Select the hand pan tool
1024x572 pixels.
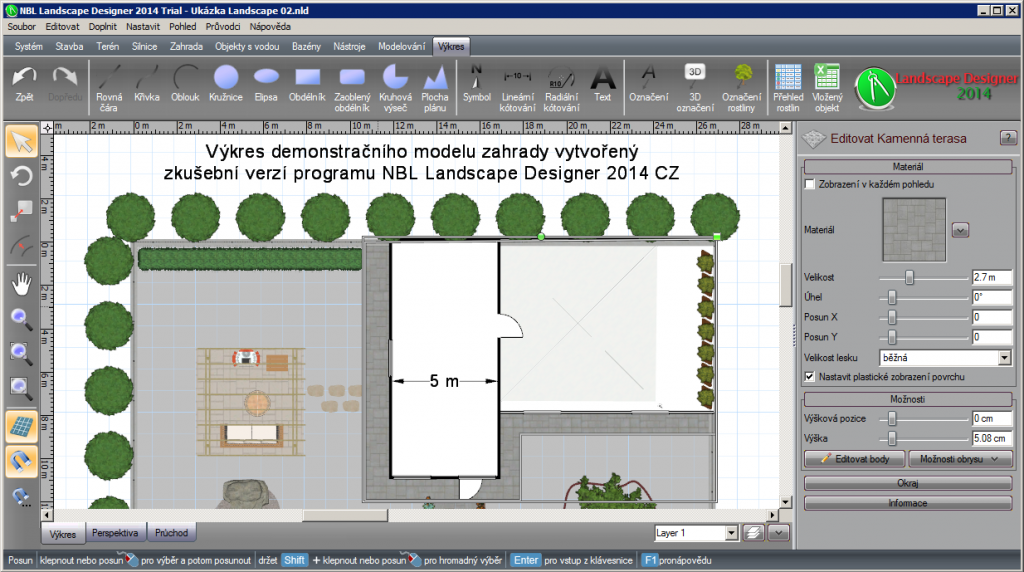coord(22,283)
